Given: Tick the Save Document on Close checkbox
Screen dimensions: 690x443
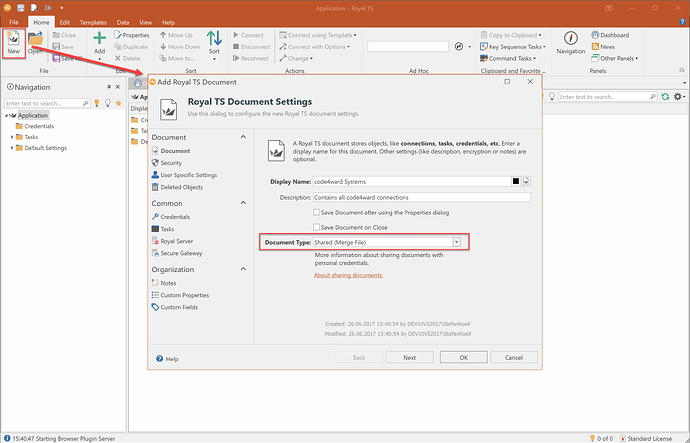Looking at the screenshot, I should pyautogui.click(x=316, y=227).
